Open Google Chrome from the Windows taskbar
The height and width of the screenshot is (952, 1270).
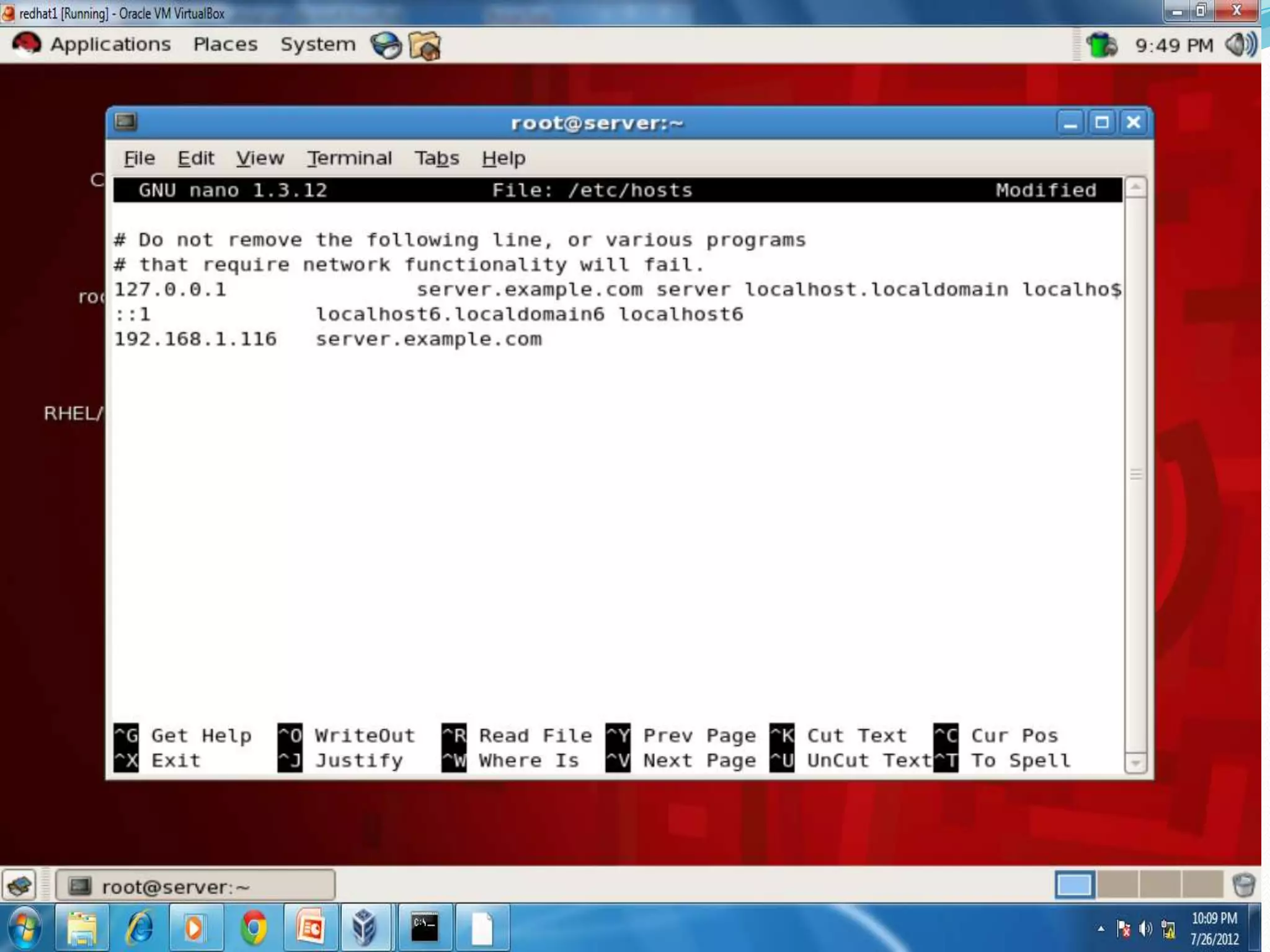coord(253,928)
